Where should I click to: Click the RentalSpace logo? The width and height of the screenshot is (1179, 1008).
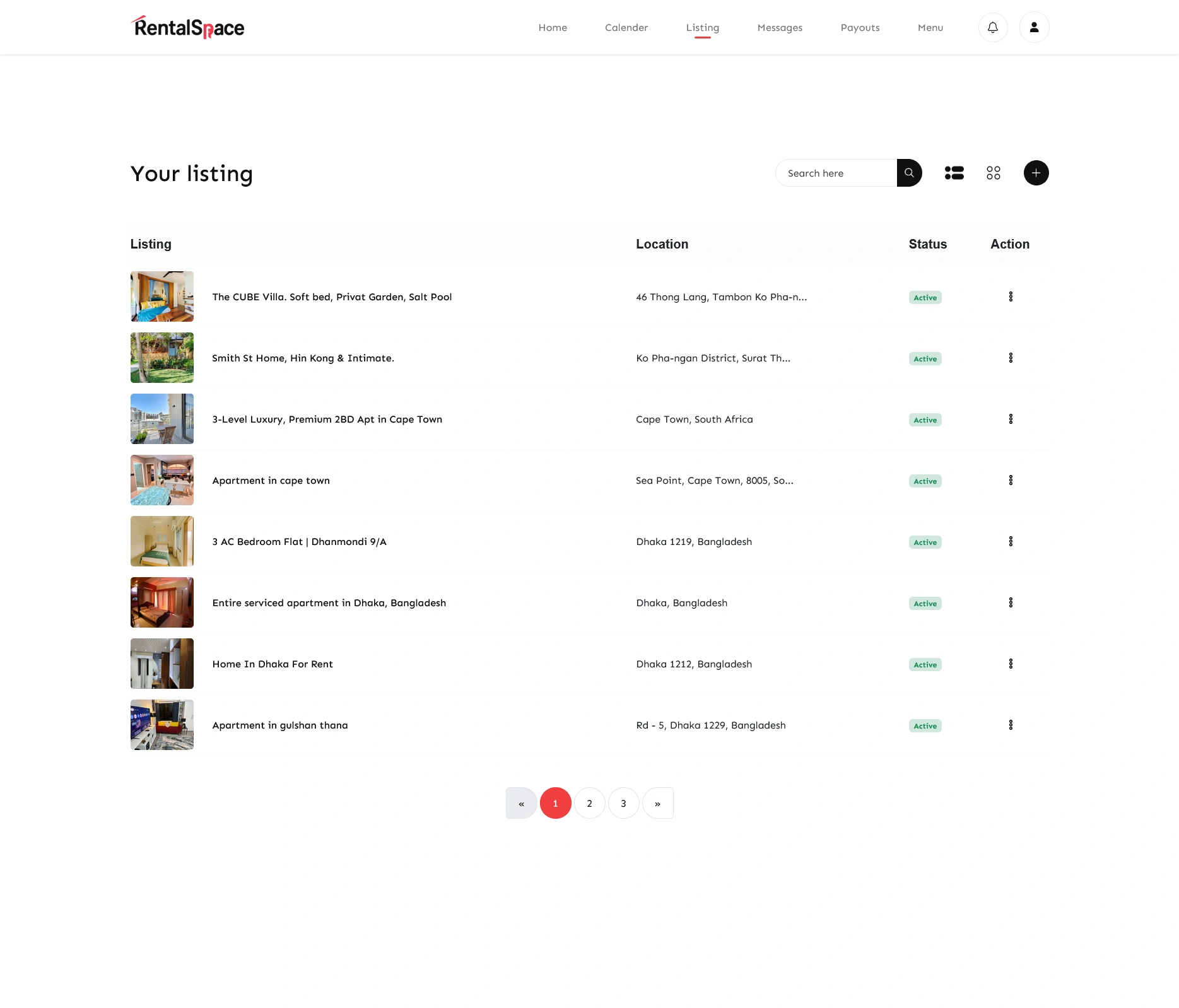[x=188, y=28]
